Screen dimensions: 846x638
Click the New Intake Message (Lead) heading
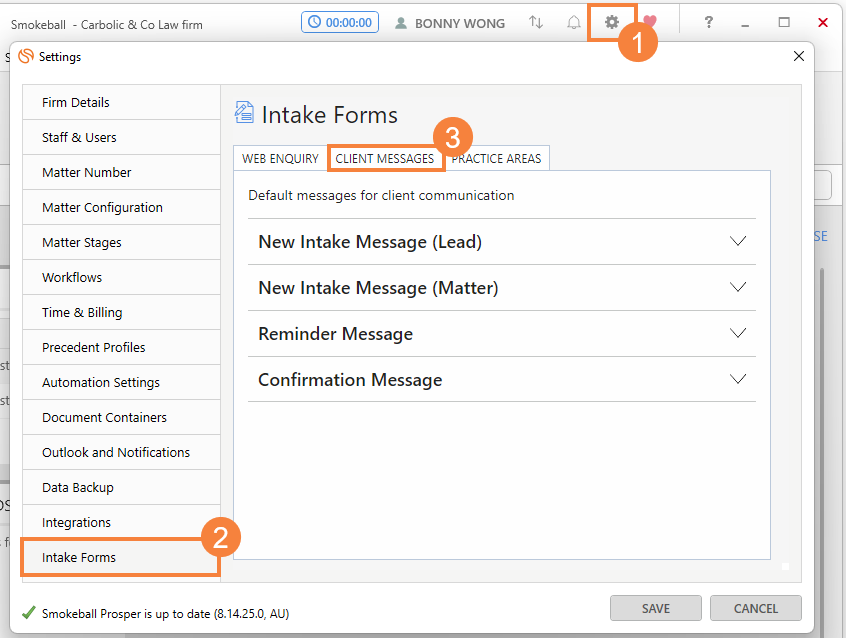[x=370, y=242]
